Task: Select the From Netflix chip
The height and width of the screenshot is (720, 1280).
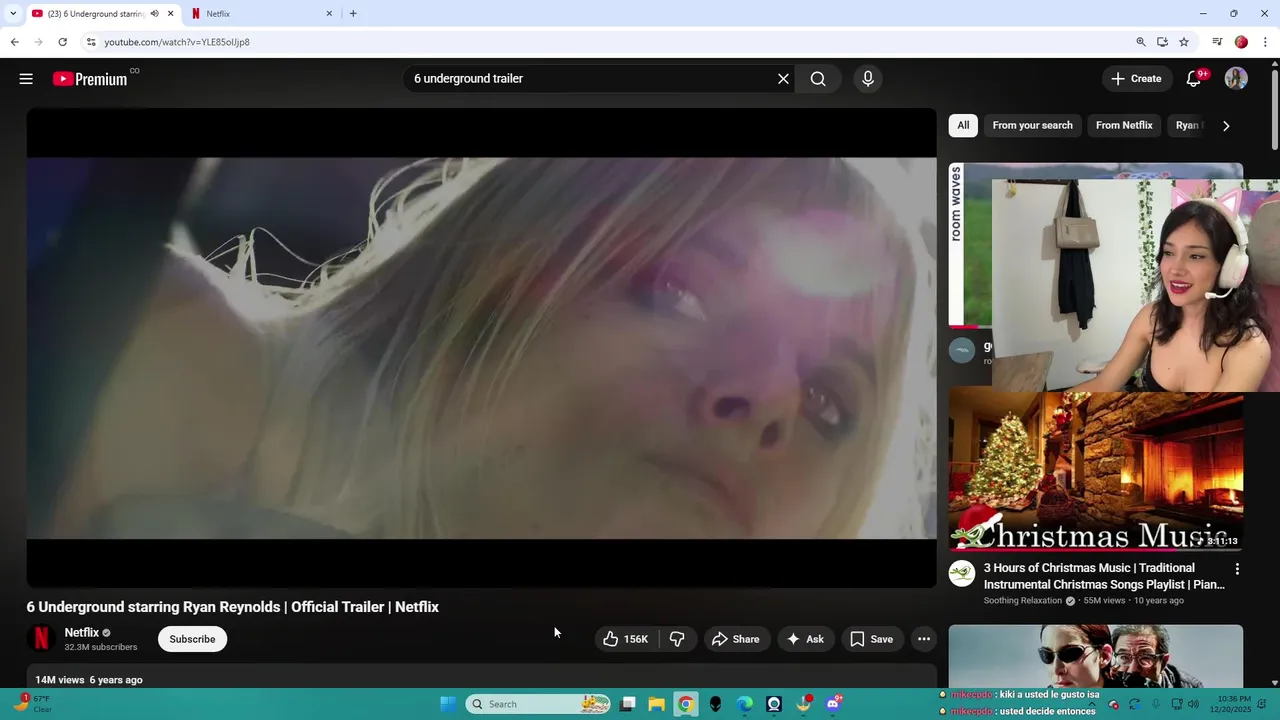Action: point(1124,125)
